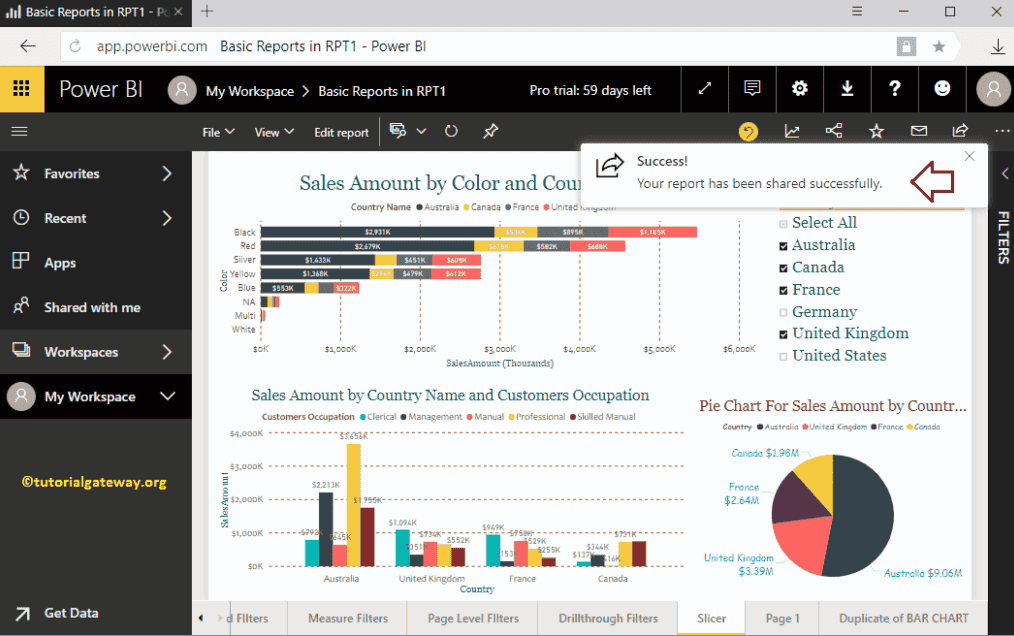Pin the live page with pin icon

click(x=491, y=131)
